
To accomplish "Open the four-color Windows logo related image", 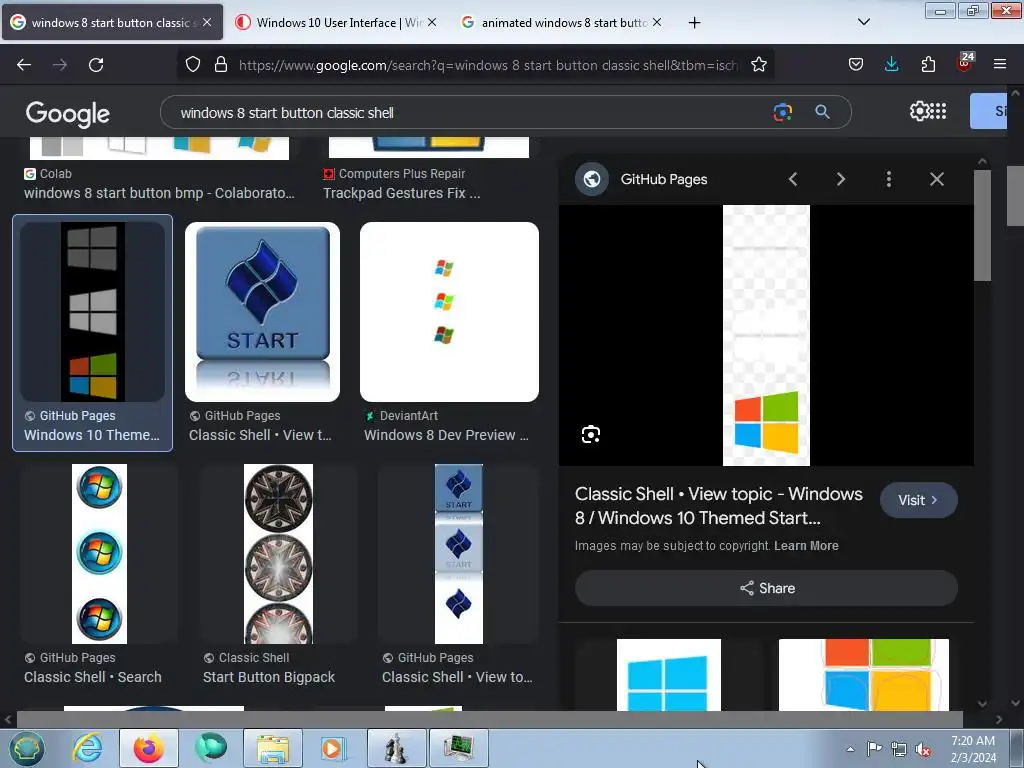I will point(863,675).
